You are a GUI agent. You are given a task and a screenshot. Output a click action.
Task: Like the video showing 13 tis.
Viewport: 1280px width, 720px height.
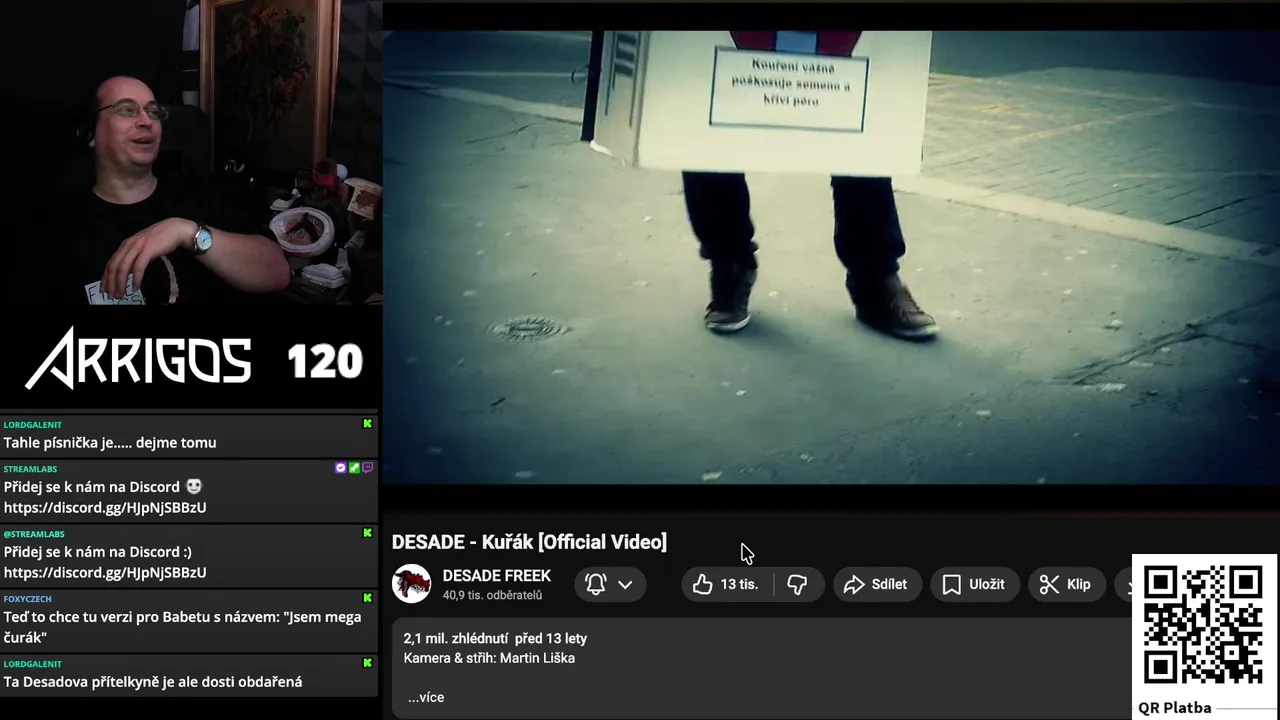click(727, 584)
